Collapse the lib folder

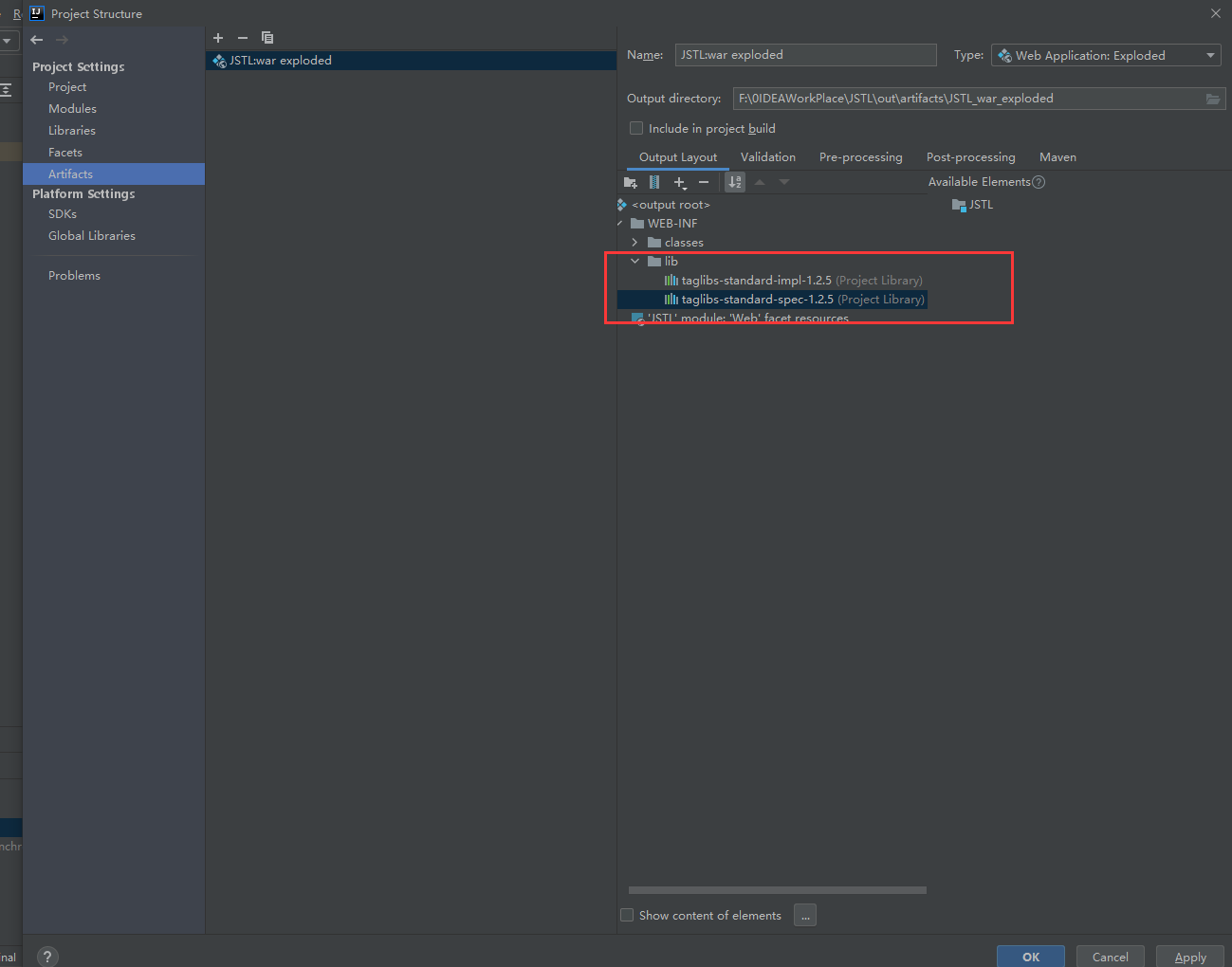[x=634, y=262]
